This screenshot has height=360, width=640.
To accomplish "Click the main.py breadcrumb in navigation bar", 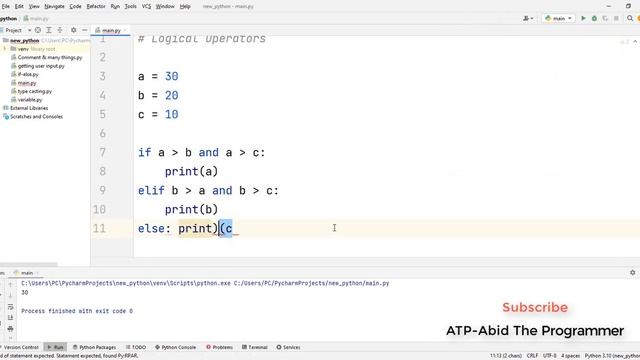I will tap(36, 18).
